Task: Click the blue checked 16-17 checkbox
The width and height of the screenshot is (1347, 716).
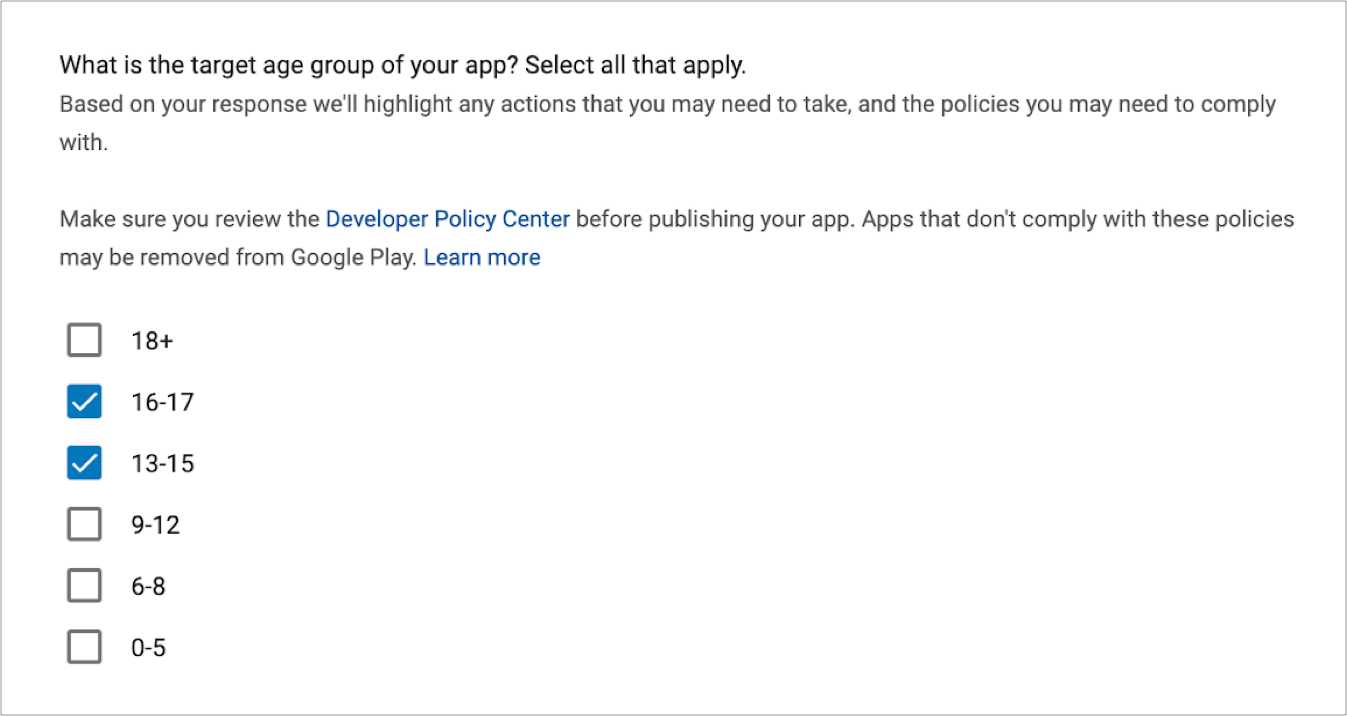Action: [x=84, y=401]
